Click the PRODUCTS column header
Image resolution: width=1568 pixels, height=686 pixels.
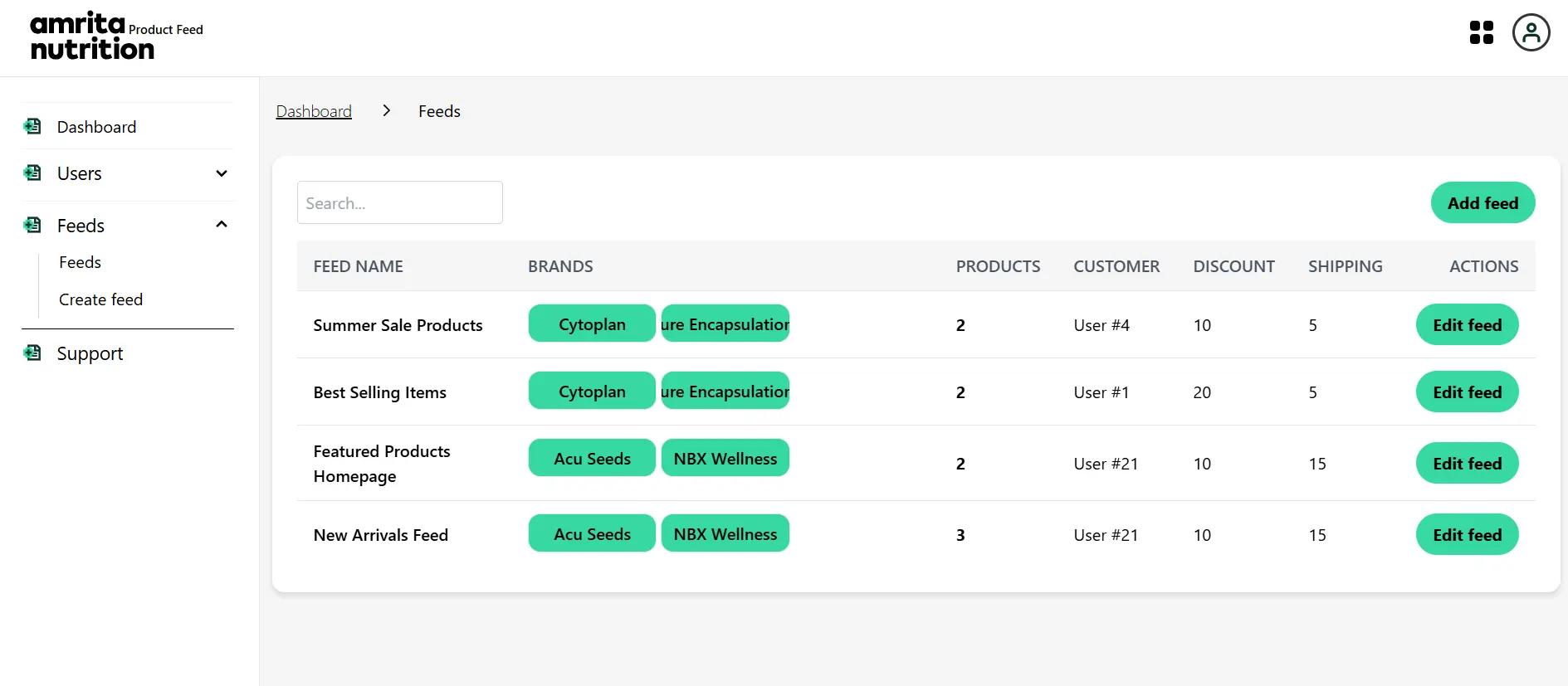pos(998,266)
